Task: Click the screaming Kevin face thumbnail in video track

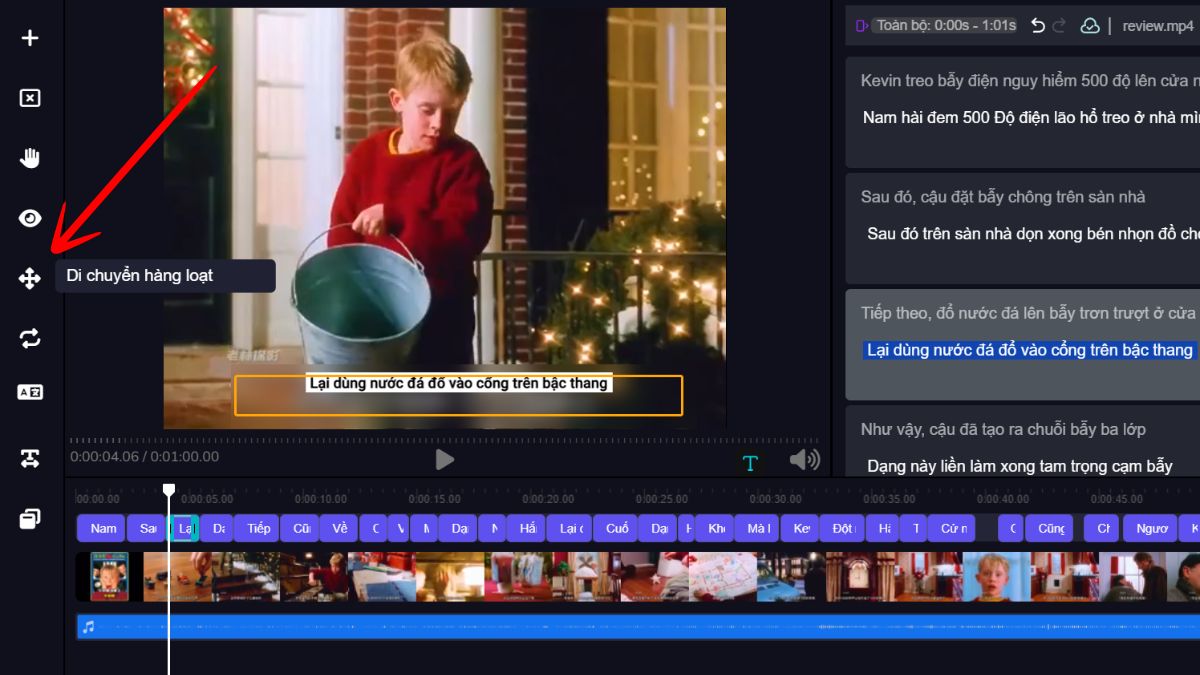Action: (x=997, y=577)
